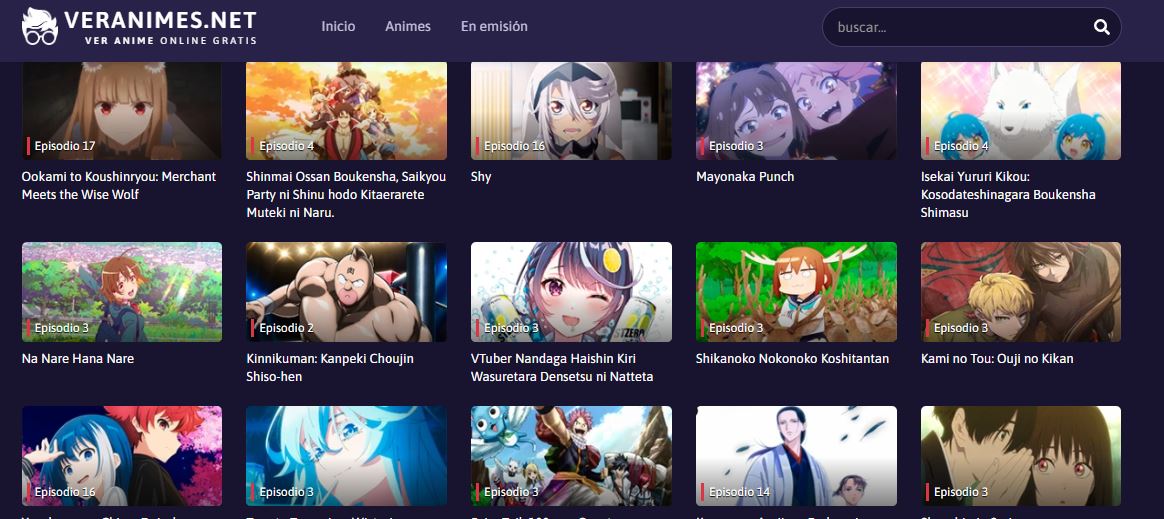Click title Kami no Tou: Ouji no Kikan
The height and width of the screenshot is (519, 1164).
(x=997, y=359)
